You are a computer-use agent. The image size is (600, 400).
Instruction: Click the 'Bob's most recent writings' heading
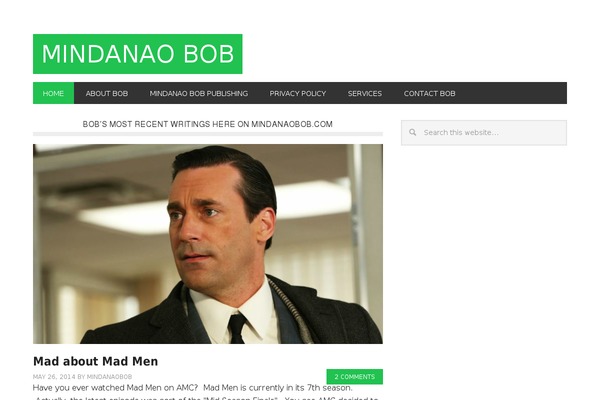click(x=207, y=124)
